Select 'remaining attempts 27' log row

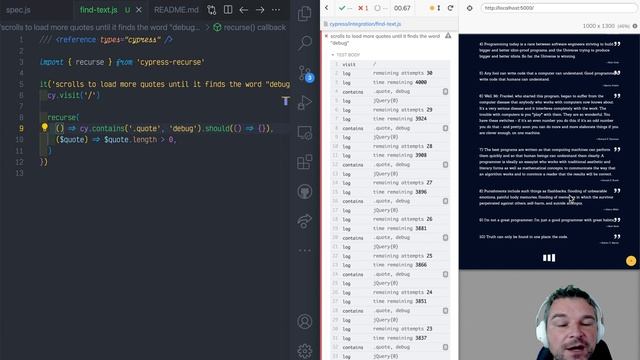pos(390,183)
